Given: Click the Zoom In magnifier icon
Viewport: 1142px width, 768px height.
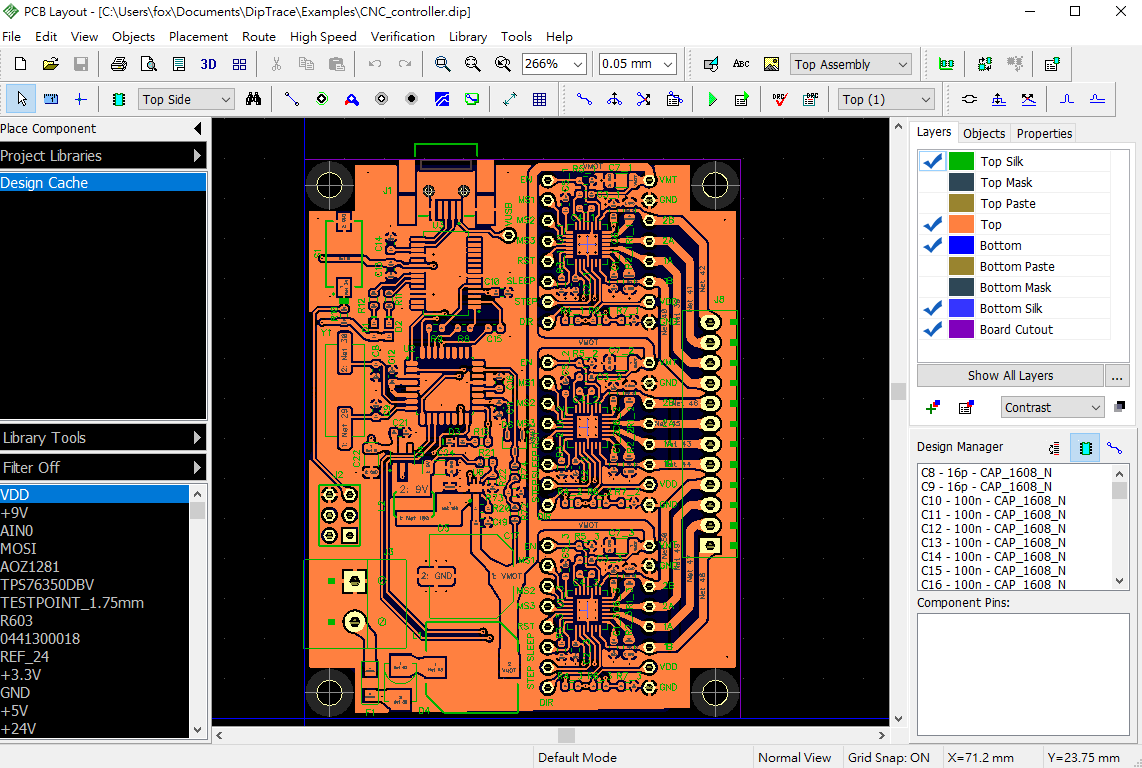Looking at the screenshot, I should (442, 64).
